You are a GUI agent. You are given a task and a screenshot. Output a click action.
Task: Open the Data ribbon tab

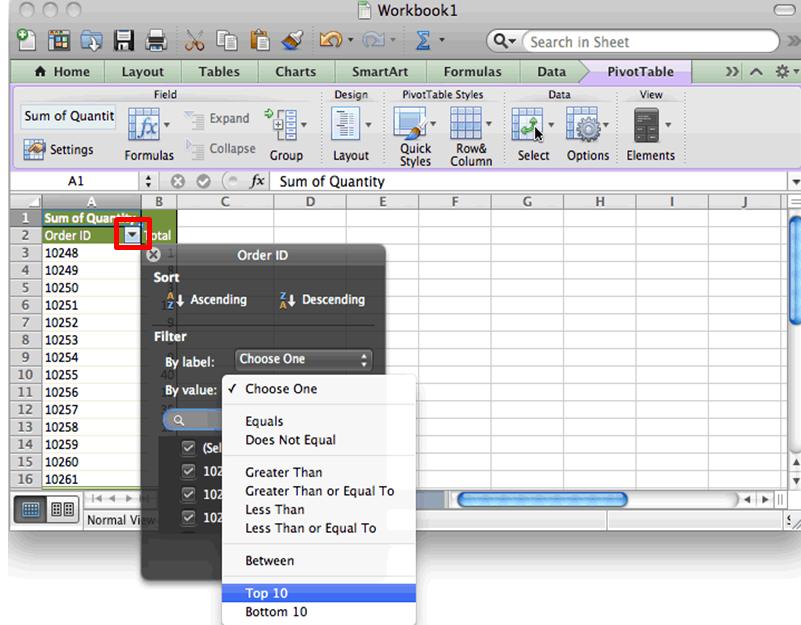pyautogui.click(x=551, y=72)
